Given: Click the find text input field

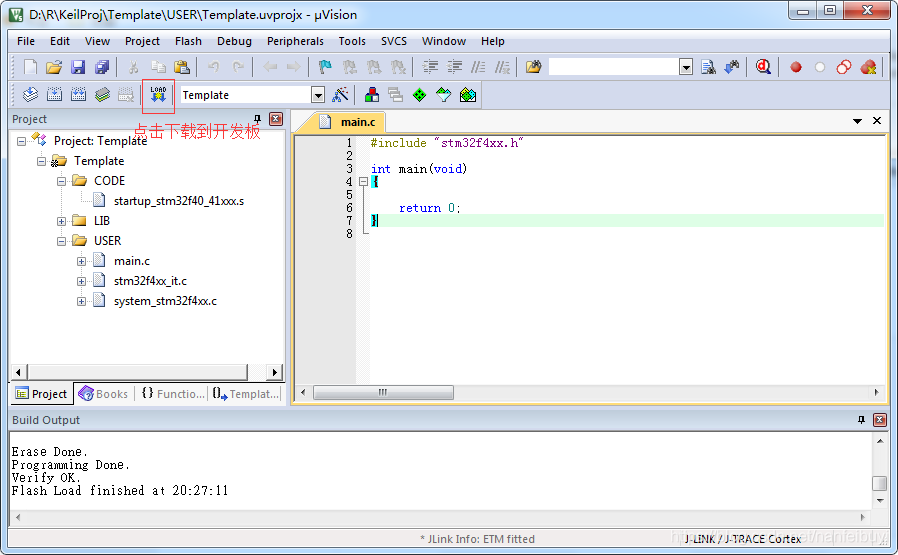Looking at the screenshot, I should (x=613, y=67).
